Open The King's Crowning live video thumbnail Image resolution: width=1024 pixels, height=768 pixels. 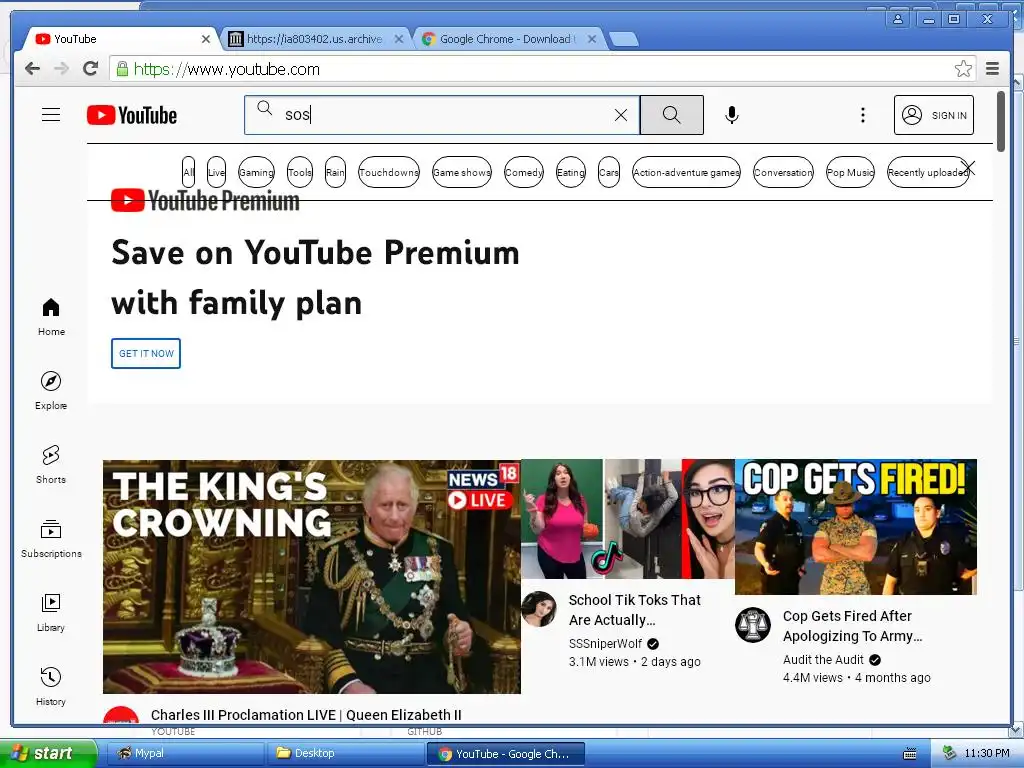(x=312, y=577)
